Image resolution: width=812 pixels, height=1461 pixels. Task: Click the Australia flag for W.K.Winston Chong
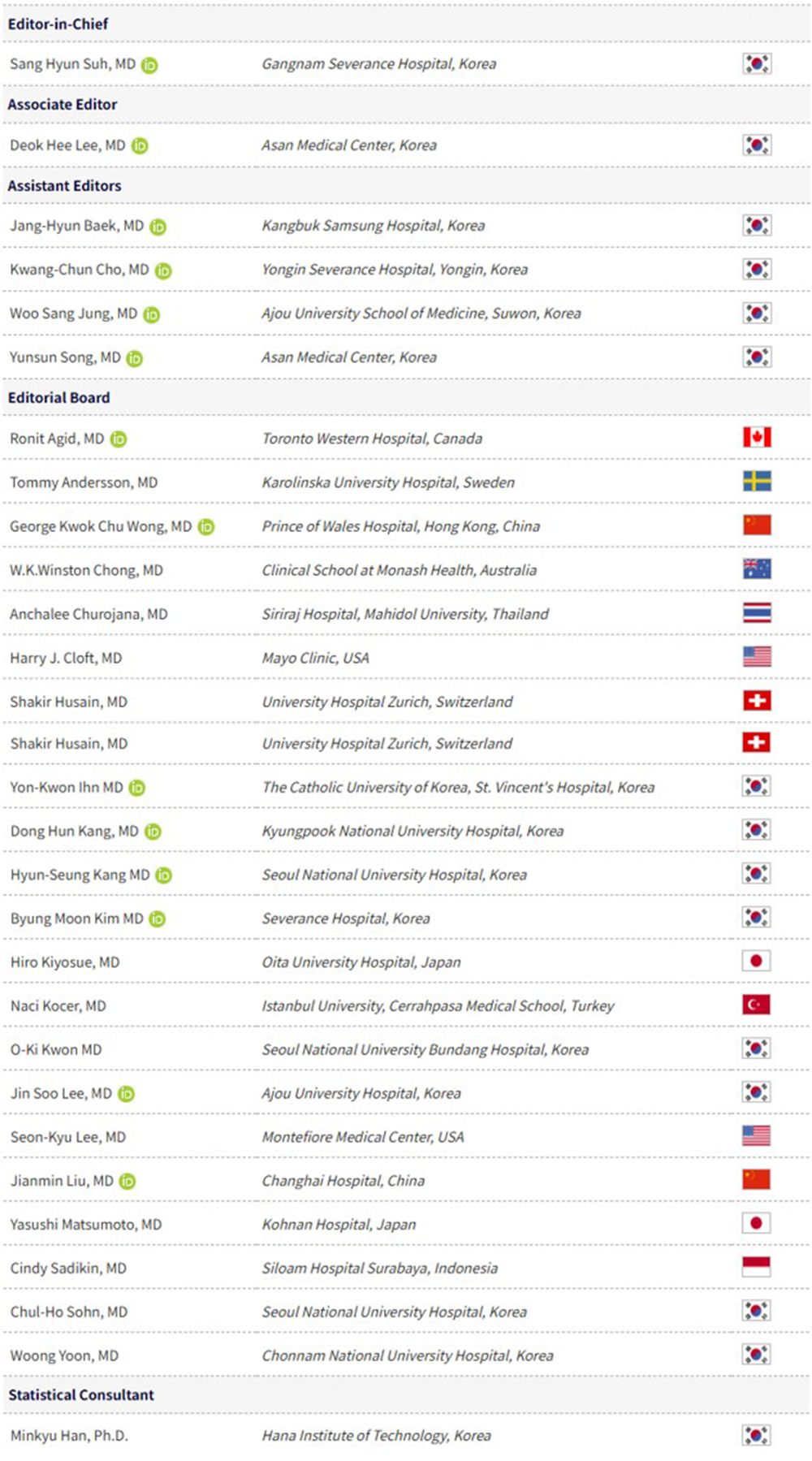(x=757, y=569)
